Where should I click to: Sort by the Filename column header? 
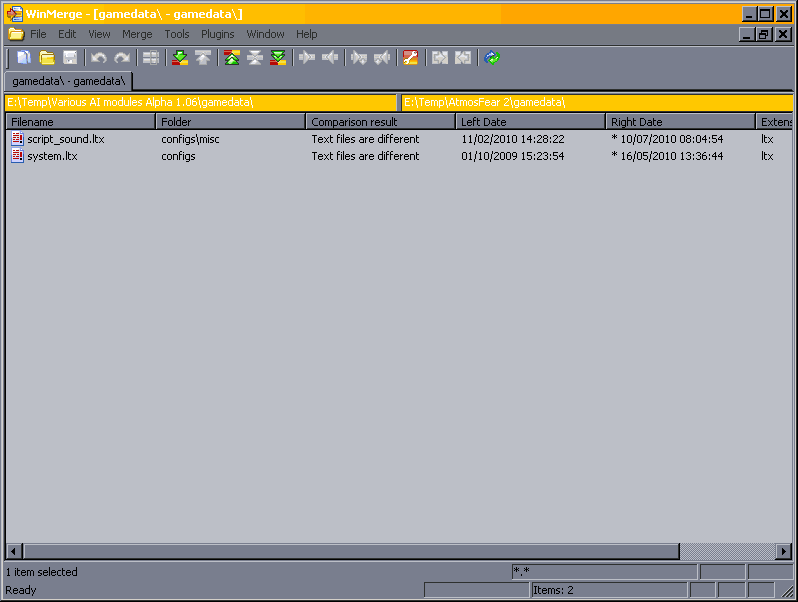click(80, 122)
